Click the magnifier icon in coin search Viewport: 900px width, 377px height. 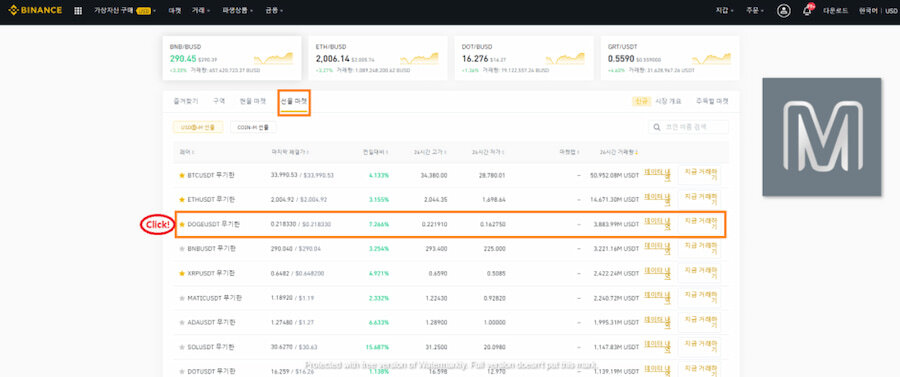(x=657, y=127)
